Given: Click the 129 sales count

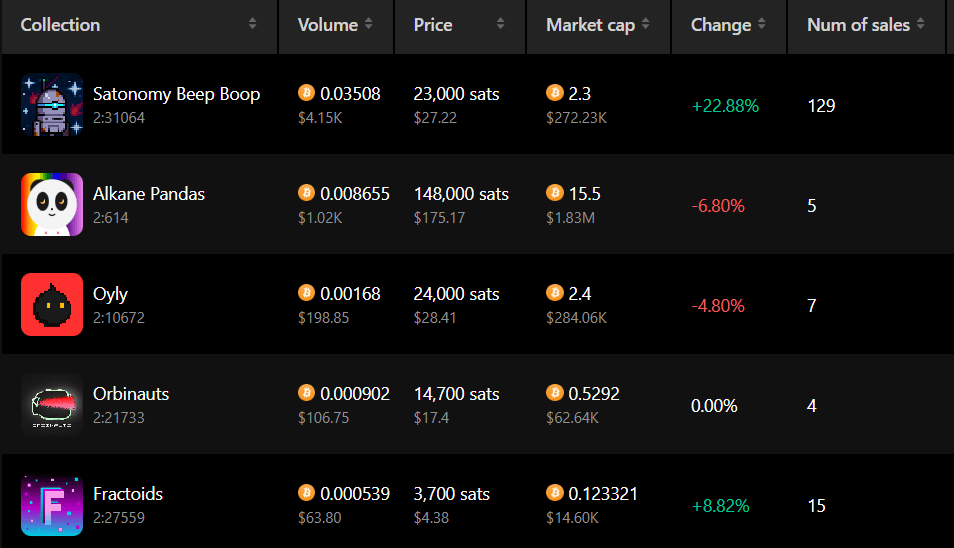Looking at the screenshot, I should (x=821, y=106).
